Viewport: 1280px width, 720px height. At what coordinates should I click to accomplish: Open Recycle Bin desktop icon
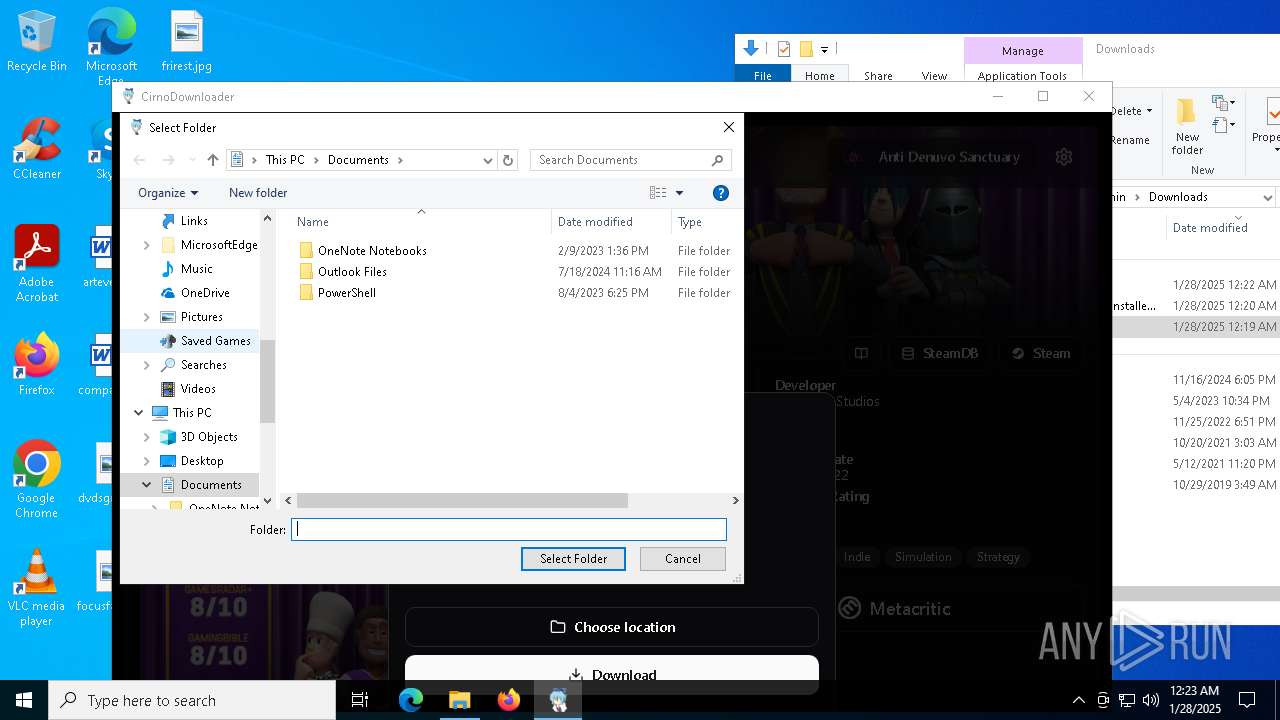pyautogui.click(x=37, y=42)
